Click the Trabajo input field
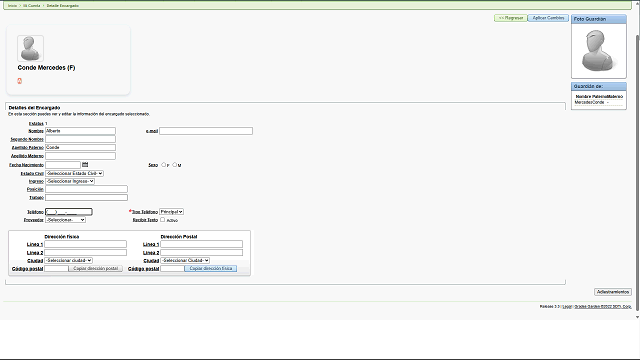Viewport: 640px width, 360px height. (87, 198)
